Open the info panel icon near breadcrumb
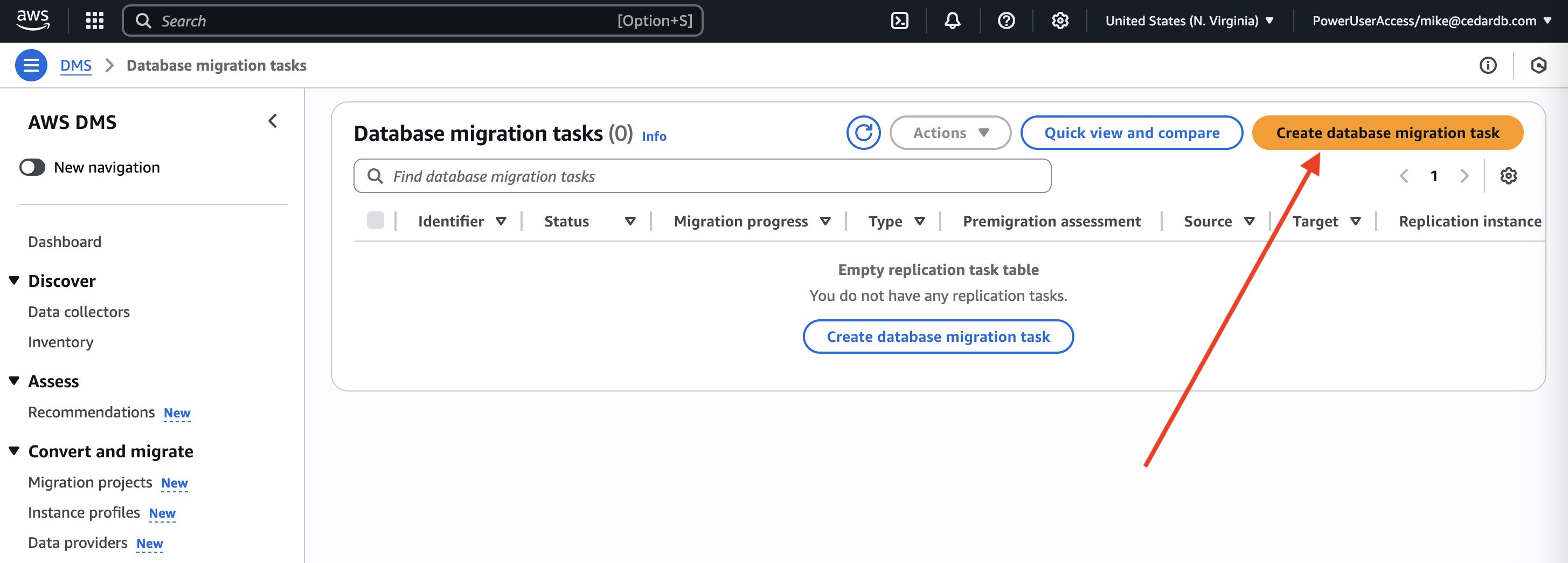1568x563 pixels. (x=1488, y=65)
